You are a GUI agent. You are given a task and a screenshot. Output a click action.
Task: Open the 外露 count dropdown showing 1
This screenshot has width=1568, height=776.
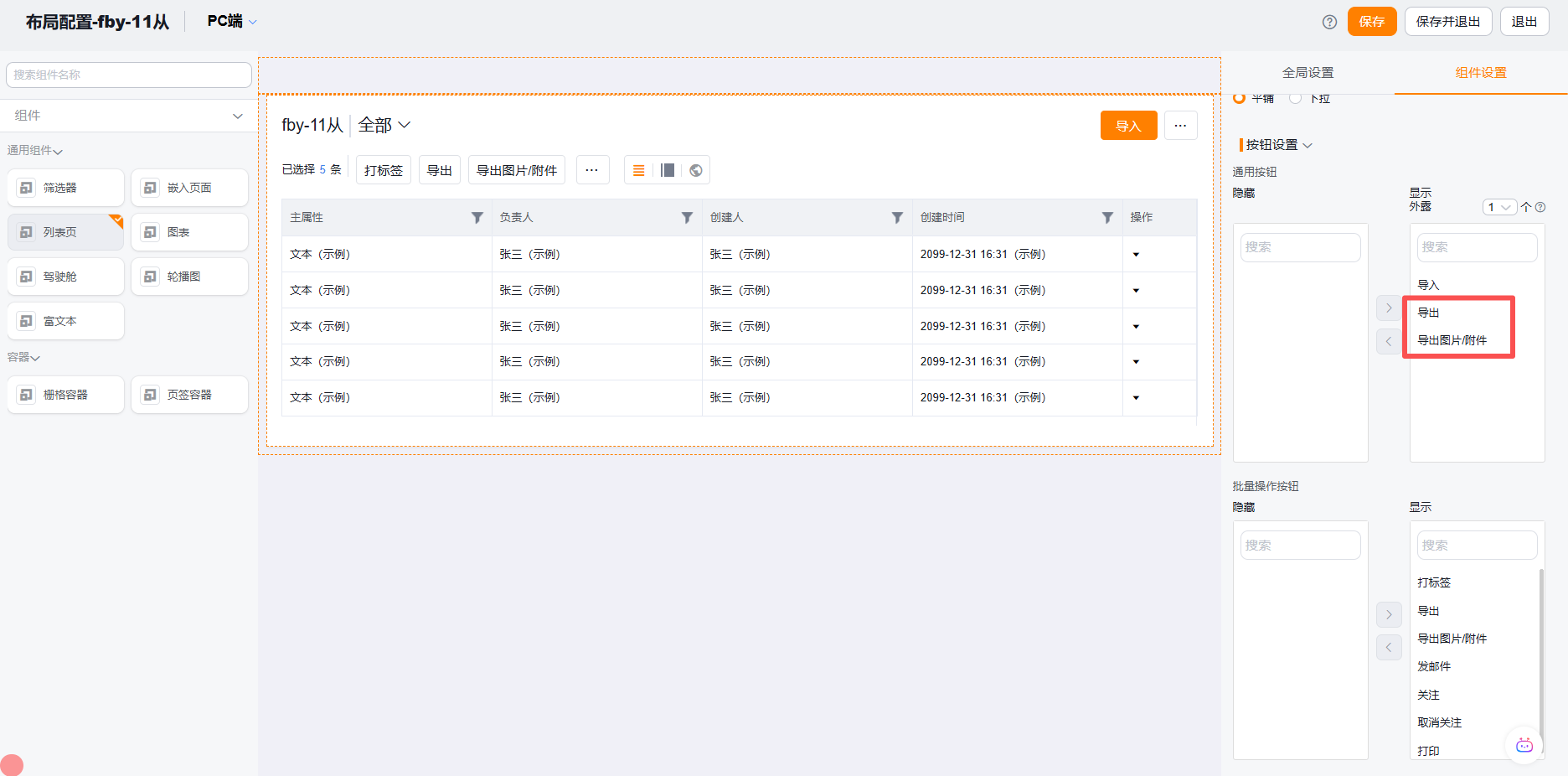coord(1498,207)
